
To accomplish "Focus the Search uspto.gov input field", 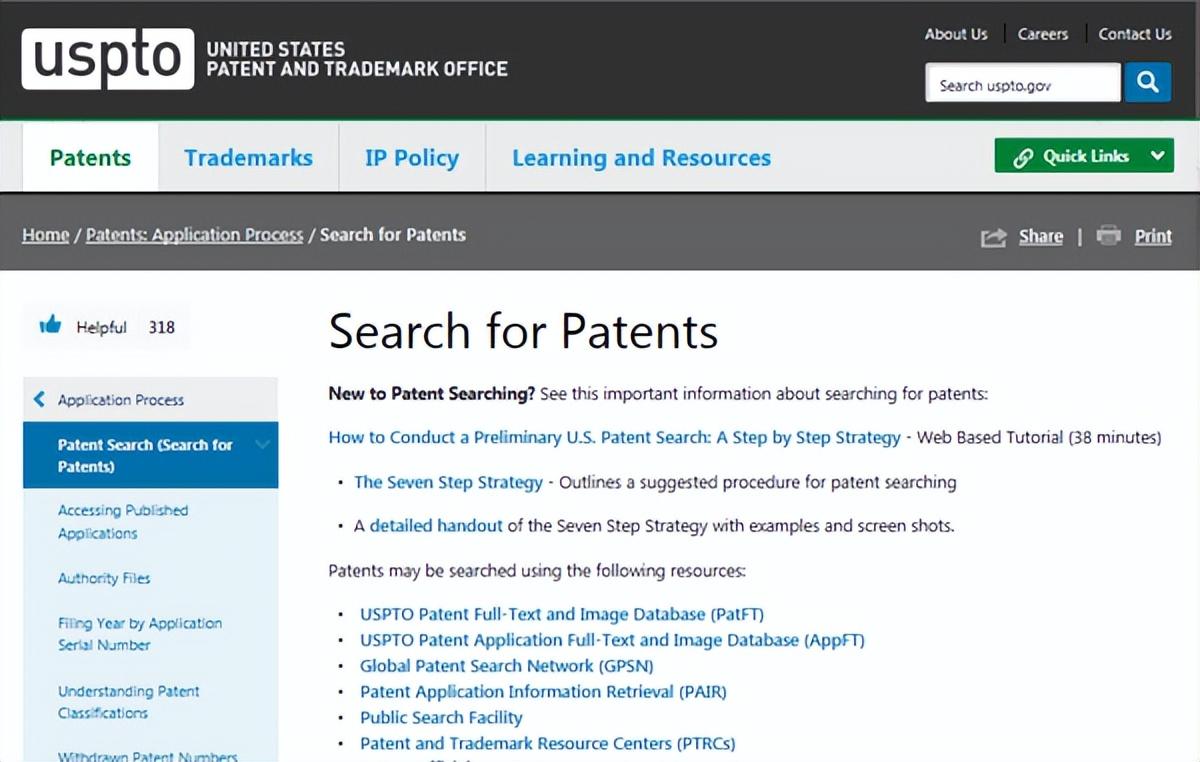I will pyautogui.click(x=1021, y=85).
